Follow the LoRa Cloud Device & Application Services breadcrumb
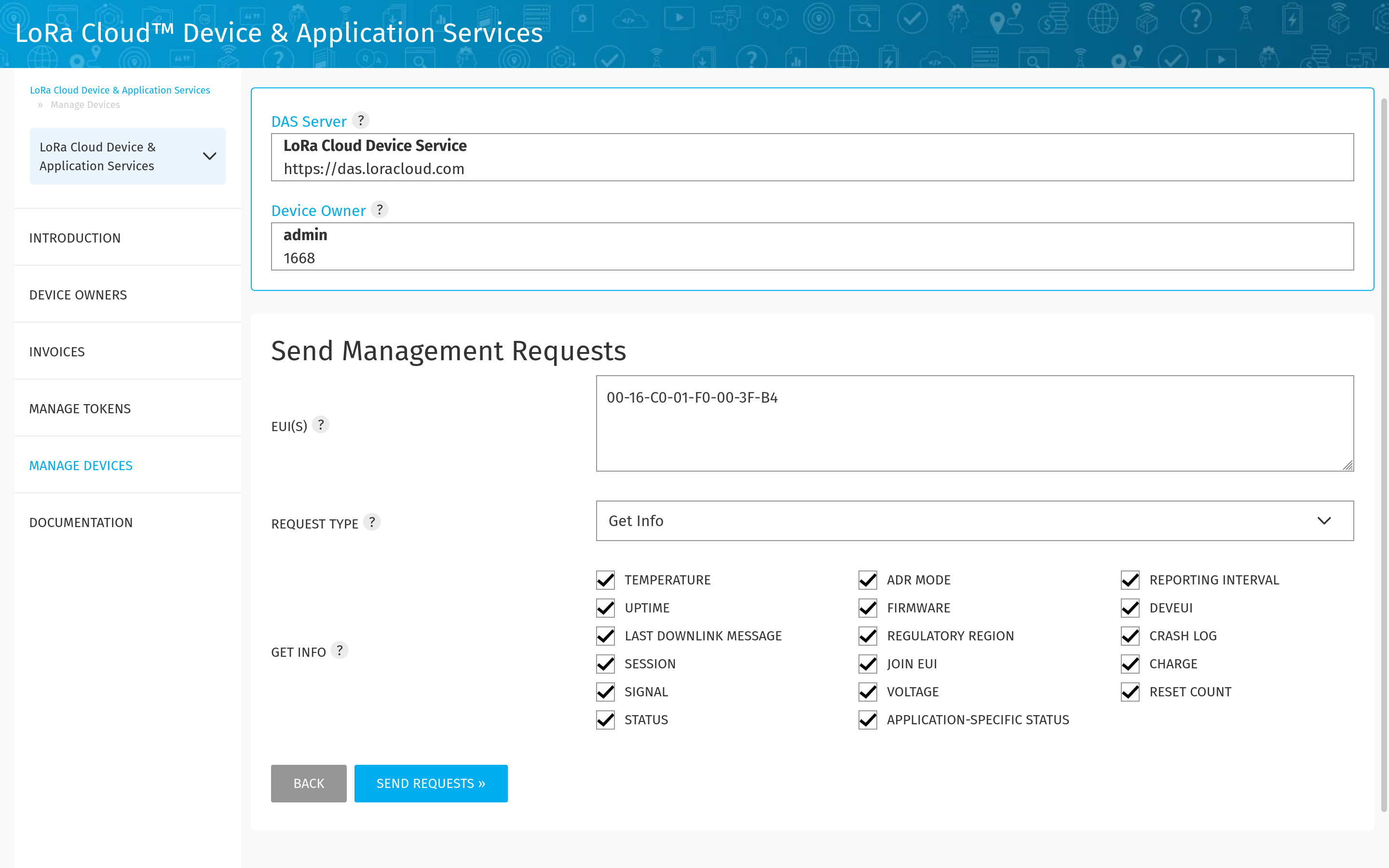Viewport: 1389px width, 868px height. [120, 90]
